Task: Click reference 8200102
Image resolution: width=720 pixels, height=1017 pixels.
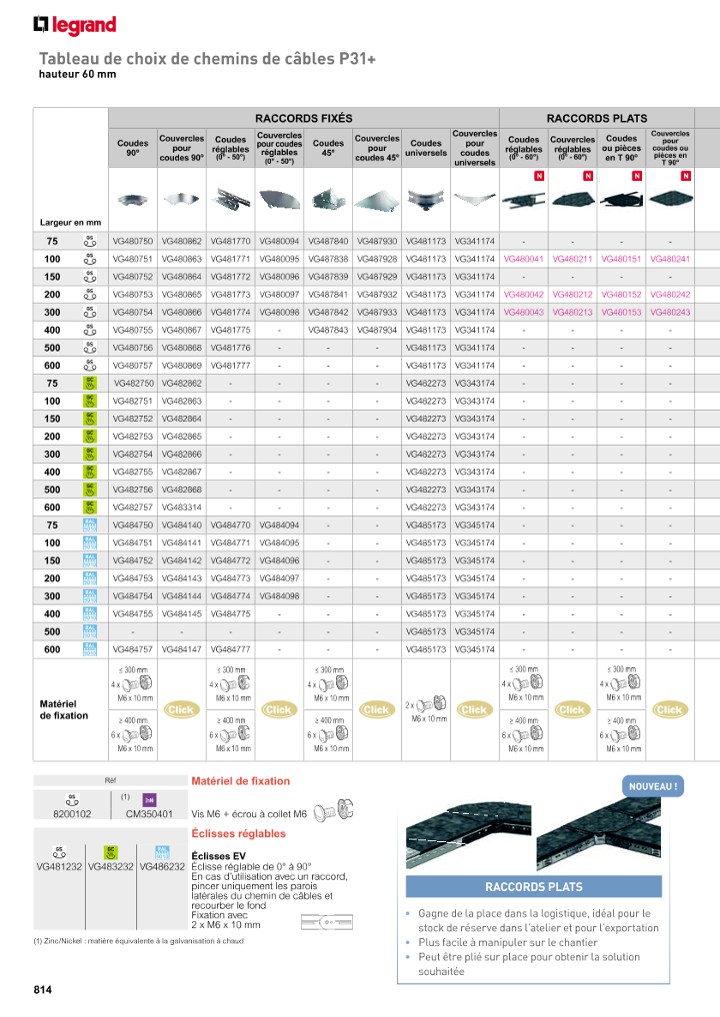Action: (x=72, y=814)
